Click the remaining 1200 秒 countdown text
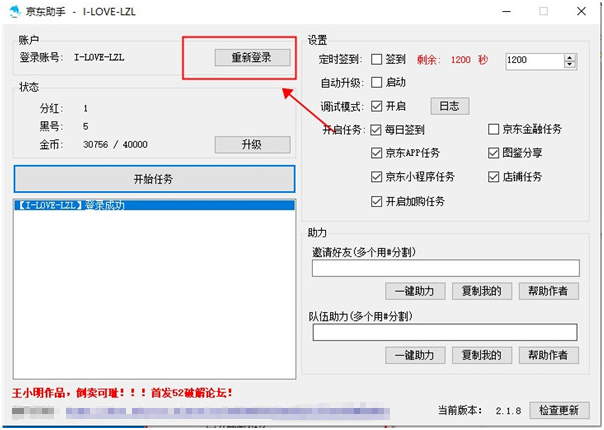Screen dimensions: 604x430 453,60
